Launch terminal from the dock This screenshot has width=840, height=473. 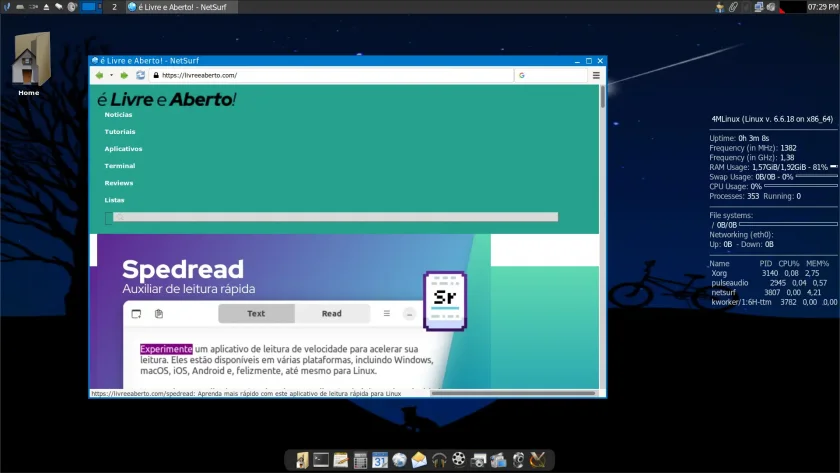(x=321, y=460)
